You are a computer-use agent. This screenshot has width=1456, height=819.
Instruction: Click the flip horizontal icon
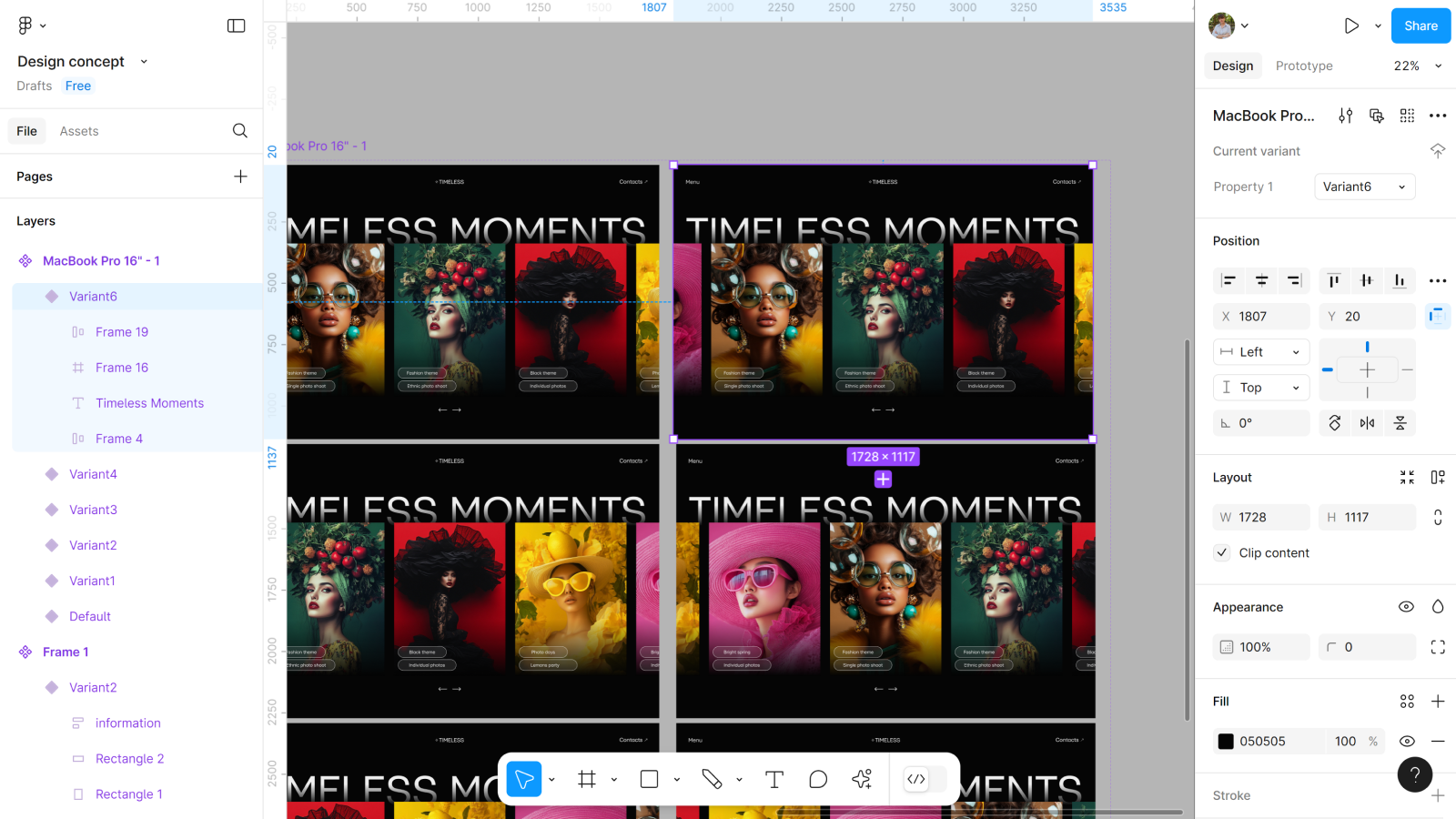[x=1367, y=423]
